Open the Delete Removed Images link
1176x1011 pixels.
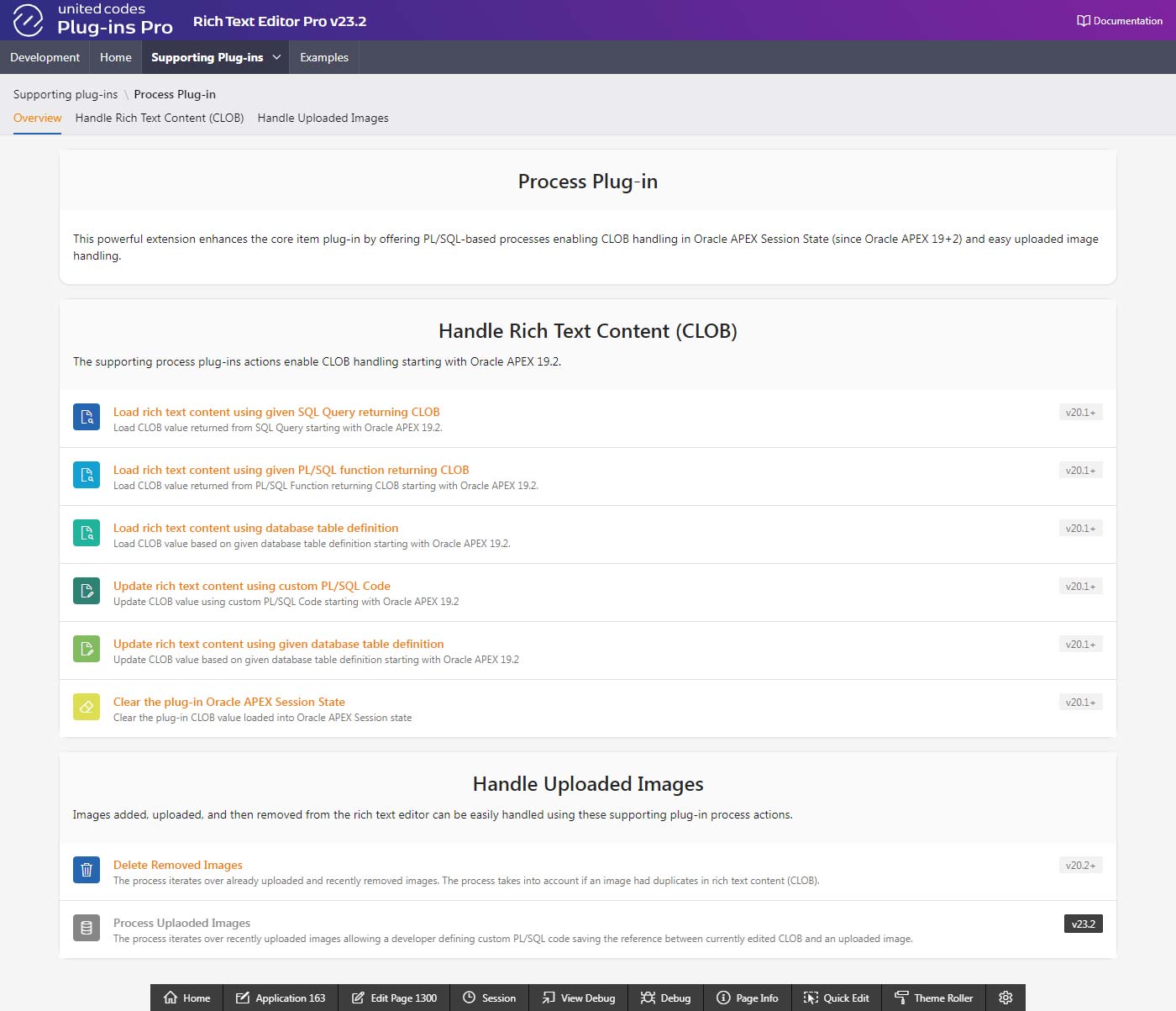coord(178,865)
